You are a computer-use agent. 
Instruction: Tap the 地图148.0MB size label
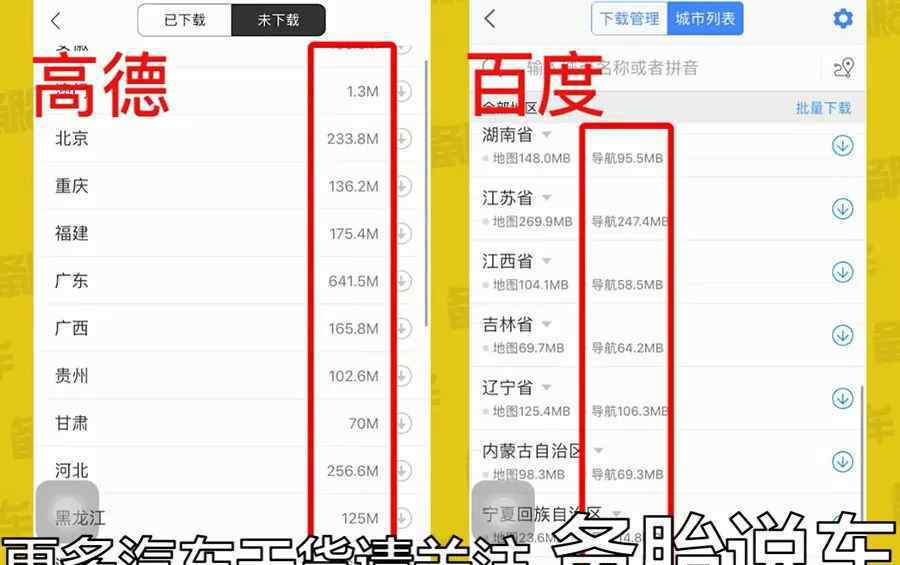532,158
